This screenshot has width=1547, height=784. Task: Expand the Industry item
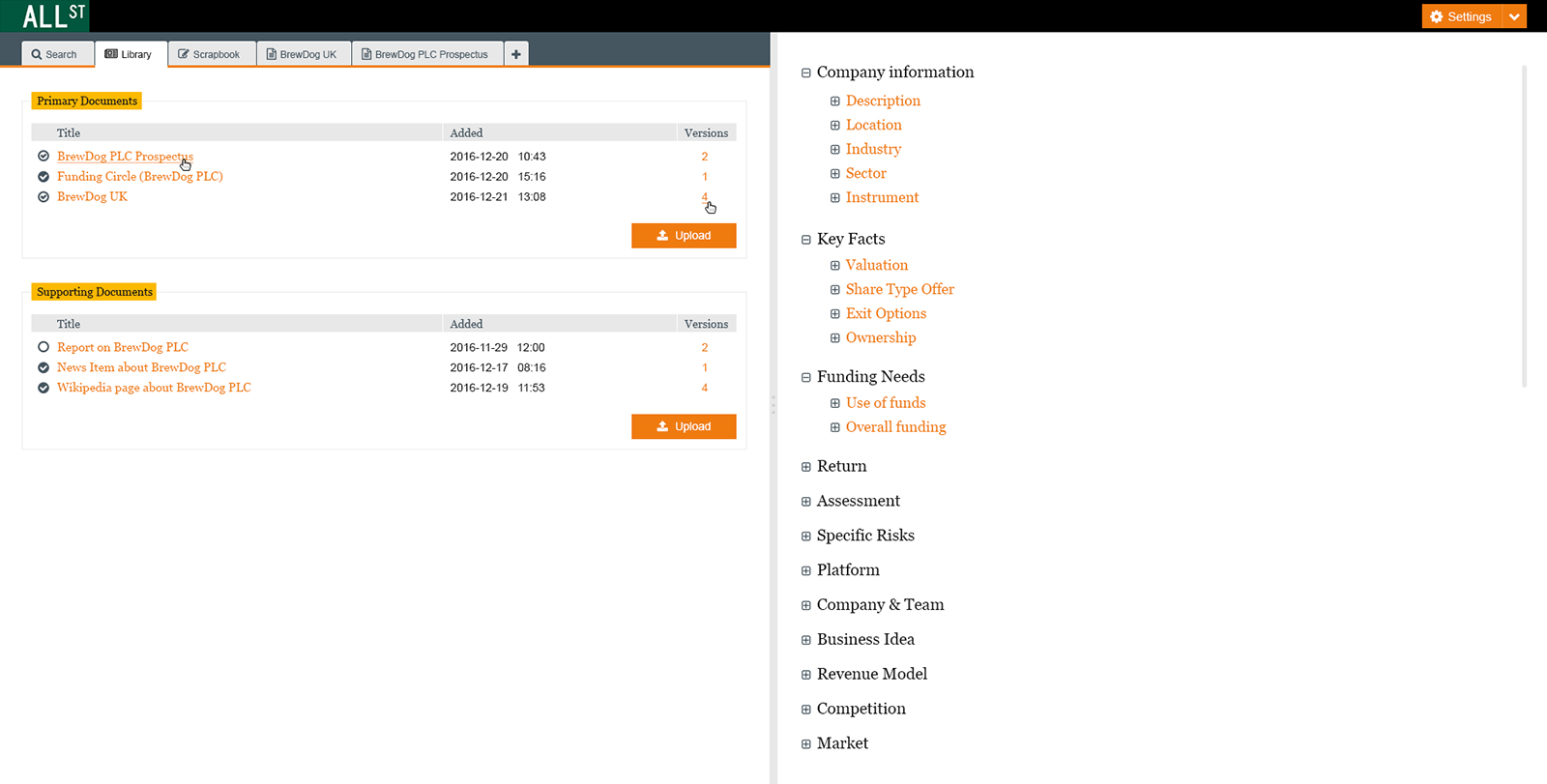point(835,149)
